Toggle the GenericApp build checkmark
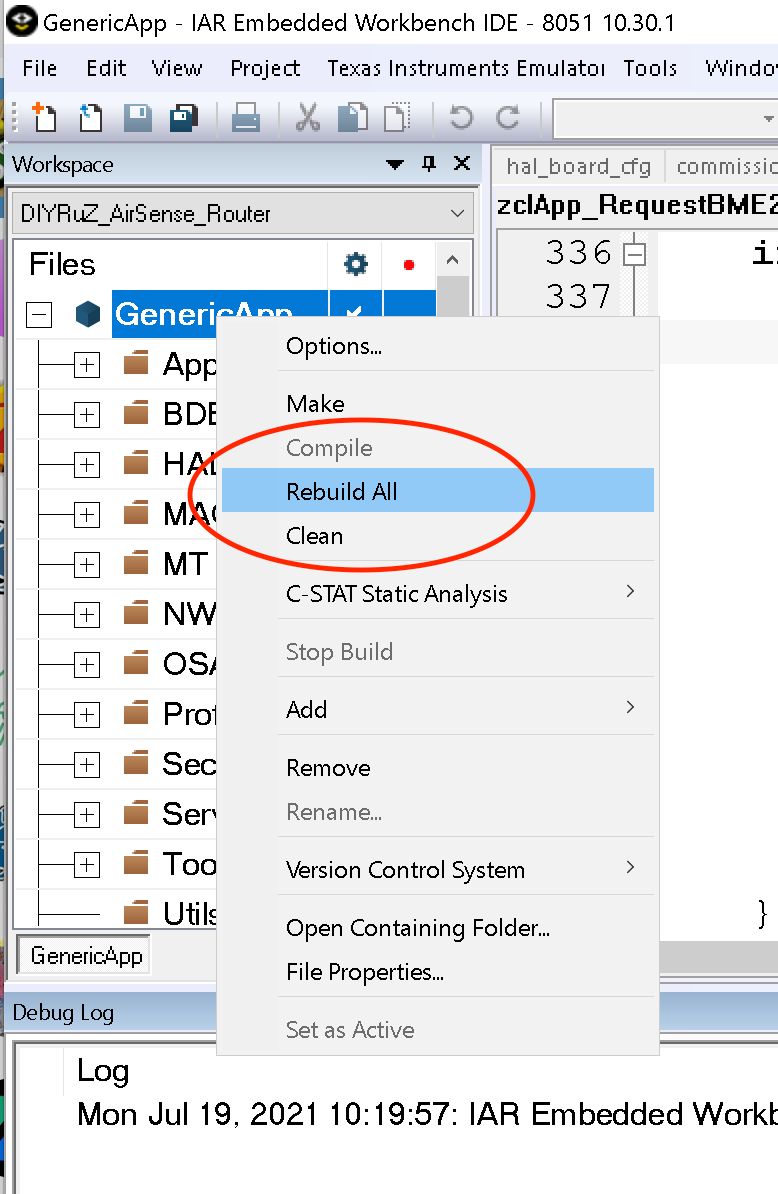The image size is (778, 1194). coord(355,312)
